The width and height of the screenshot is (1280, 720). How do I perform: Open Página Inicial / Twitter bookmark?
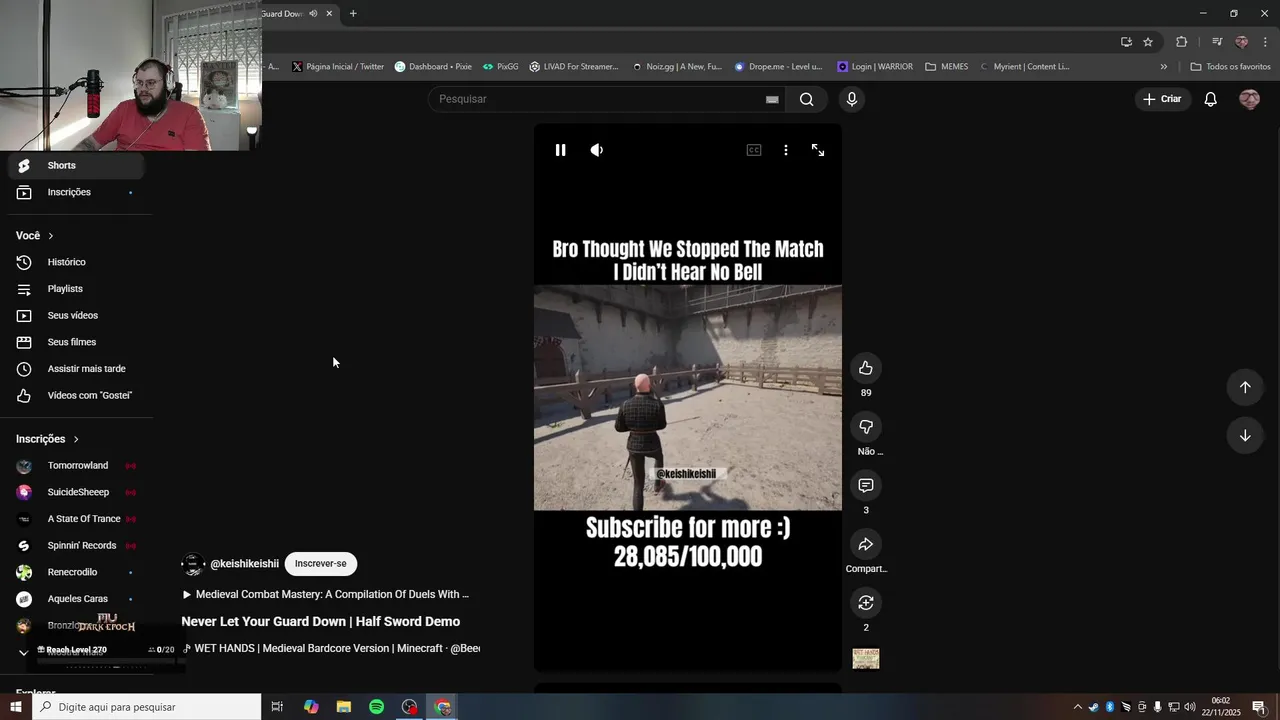338,67
